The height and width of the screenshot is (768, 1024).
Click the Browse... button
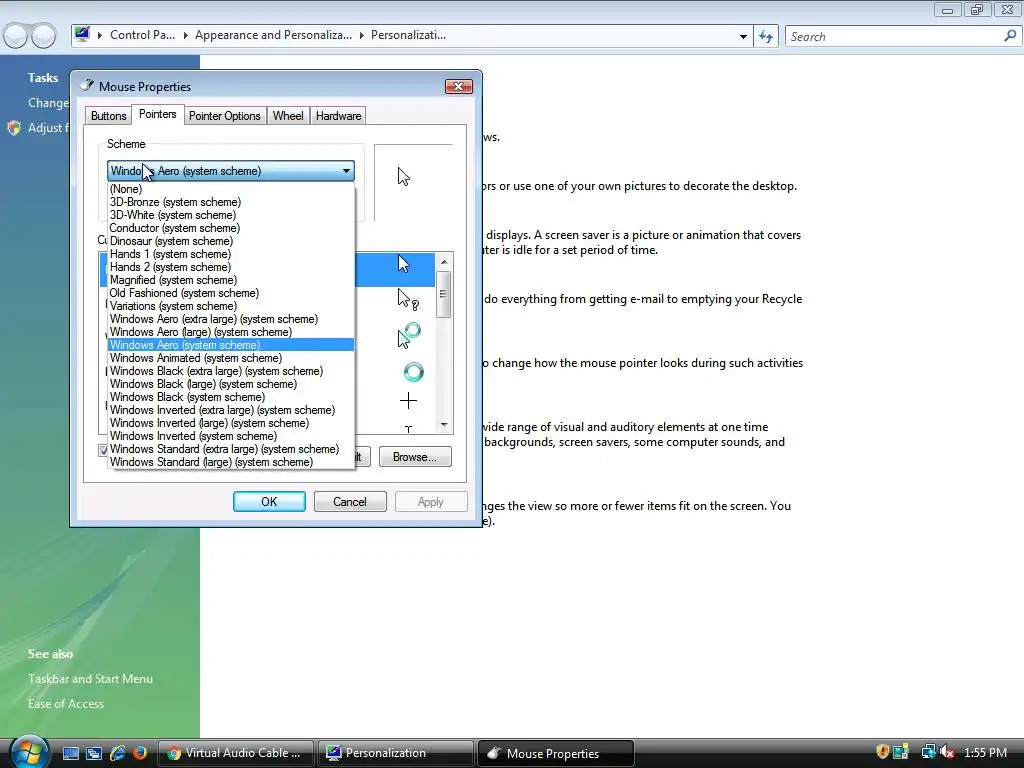click(415, 456)
